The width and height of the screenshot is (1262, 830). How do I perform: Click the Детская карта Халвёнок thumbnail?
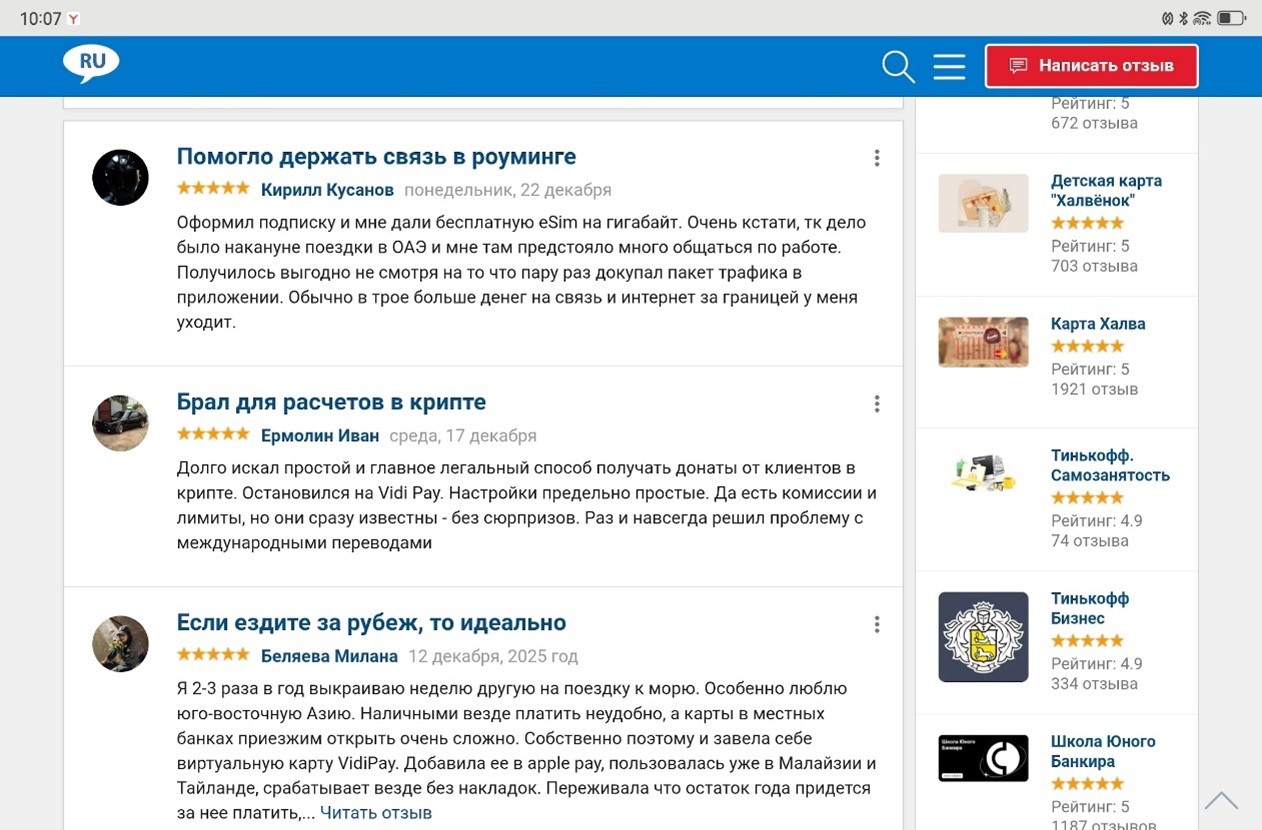click(983, 203)
